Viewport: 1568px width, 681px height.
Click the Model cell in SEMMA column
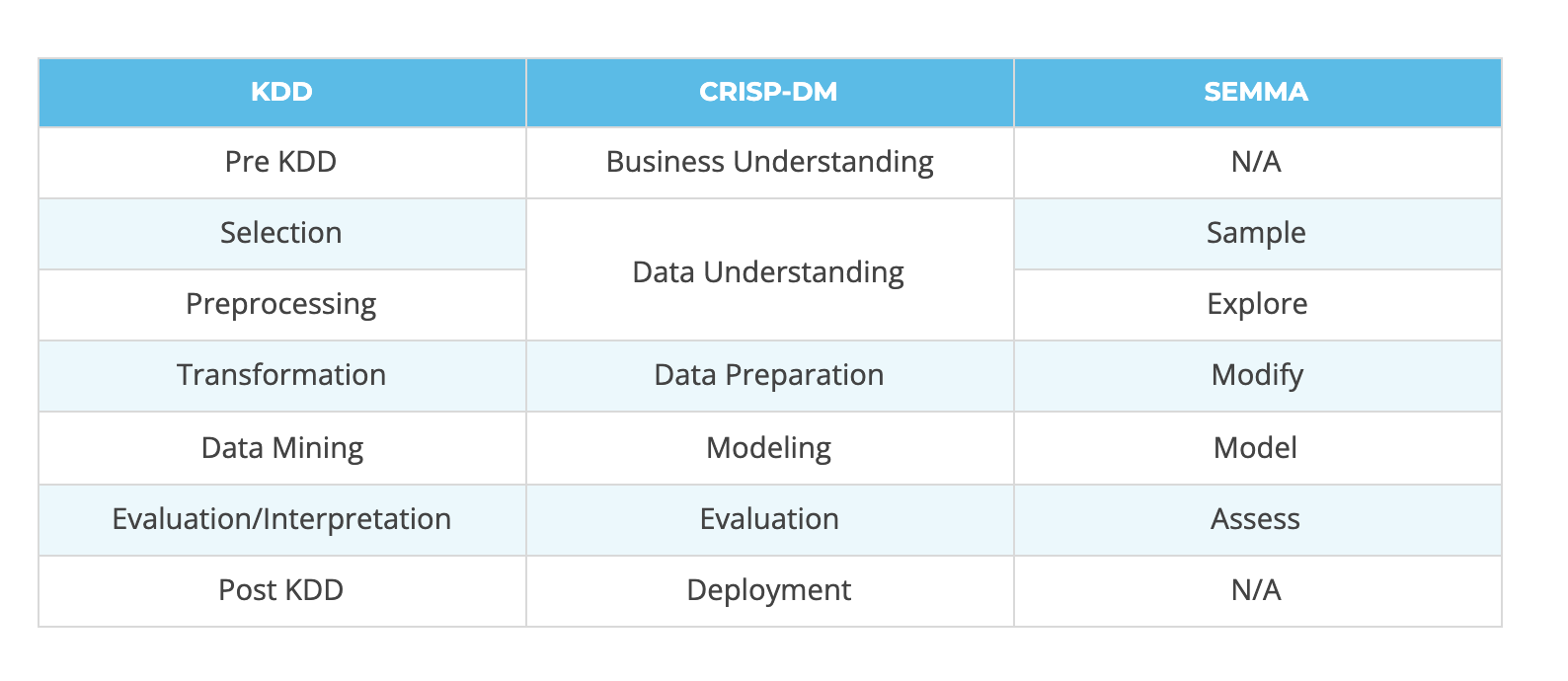(x=1255, y=448)
